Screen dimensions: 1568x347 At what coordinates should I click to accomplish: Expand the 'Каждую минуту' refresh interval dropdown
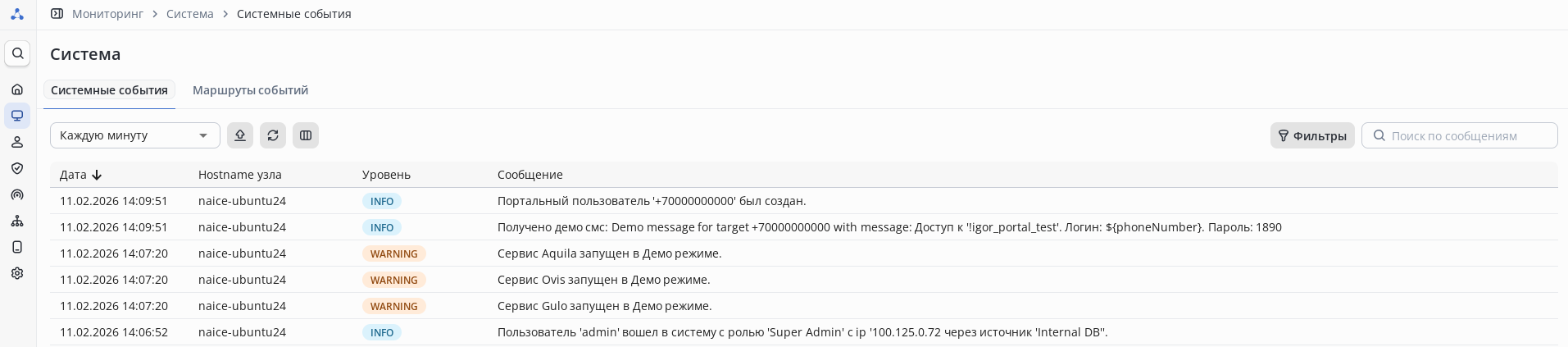tap(135, 135)
